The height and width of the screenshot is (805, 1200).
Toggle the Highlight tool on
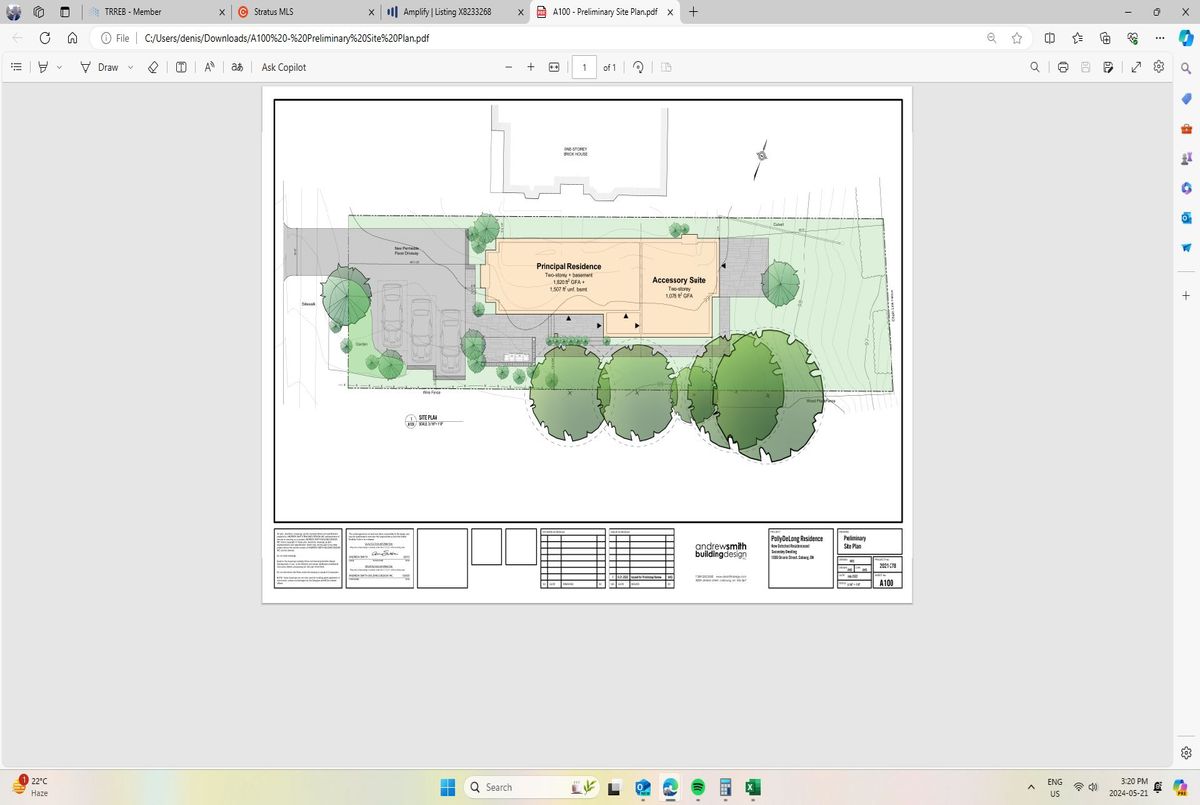[42, 67]
